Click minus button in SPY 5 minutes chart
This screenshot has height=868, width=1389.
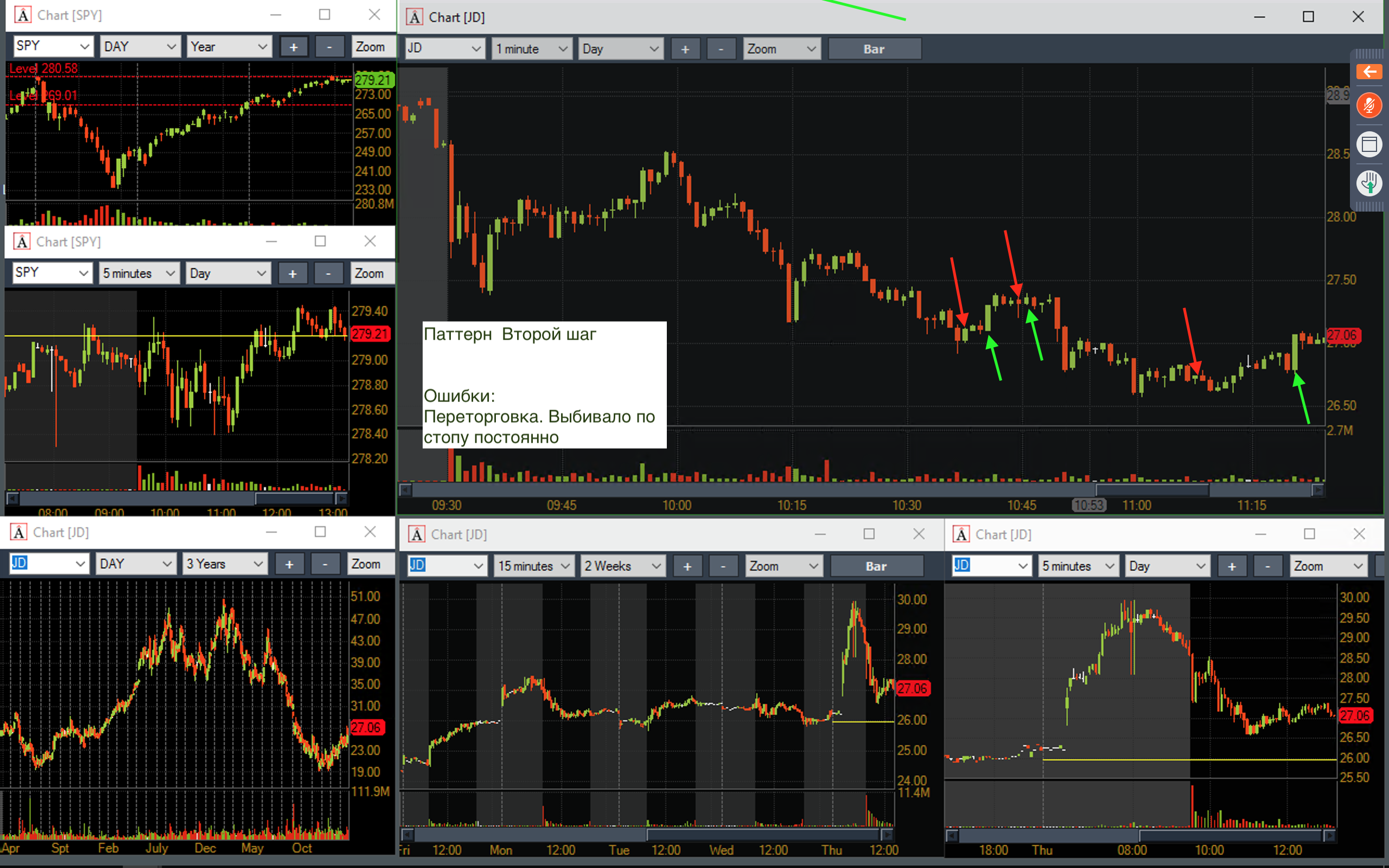coord(328,273)
